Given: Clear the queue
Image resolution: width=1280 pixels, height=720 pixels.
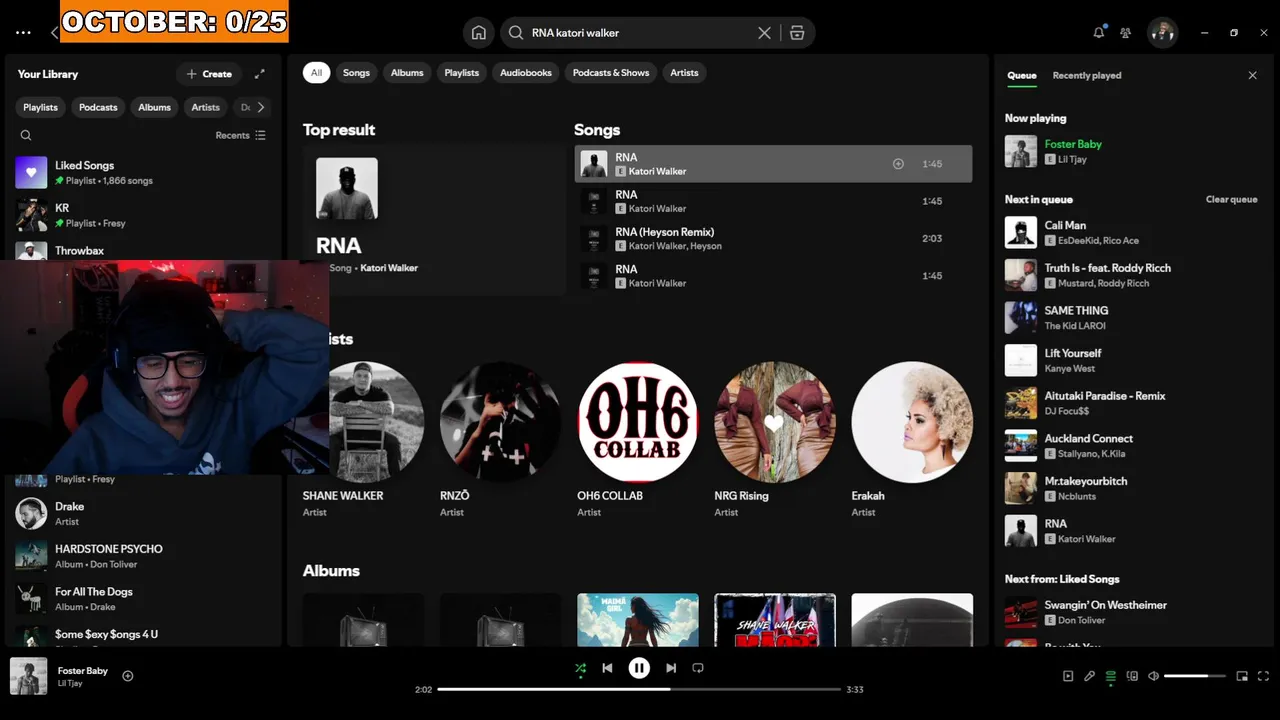Looking at the screenshot, I should [1231, 200].
